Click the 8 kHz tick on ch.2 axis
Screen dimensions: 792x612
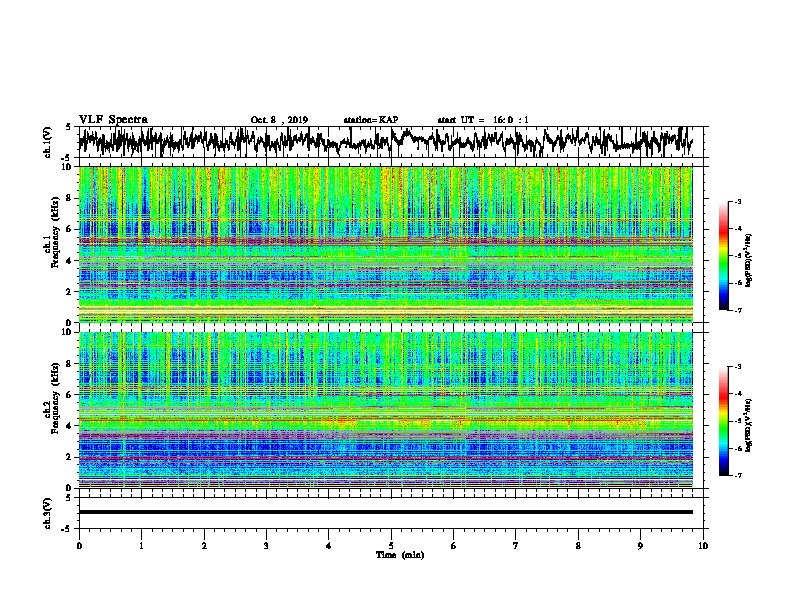[70, 364]
